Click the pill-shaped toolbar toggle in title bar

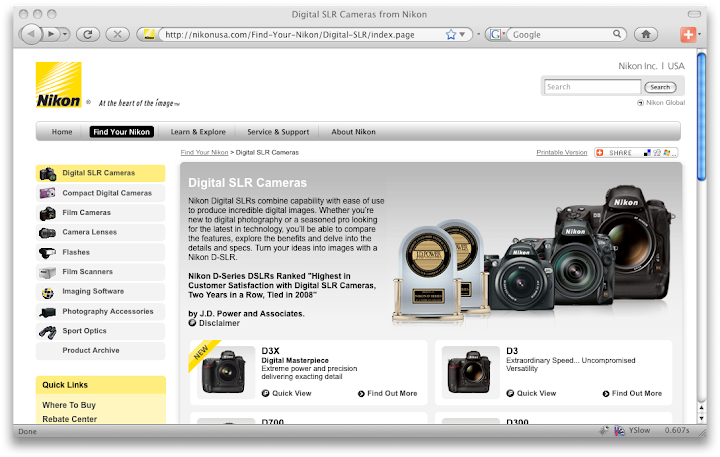click(694, 14)
